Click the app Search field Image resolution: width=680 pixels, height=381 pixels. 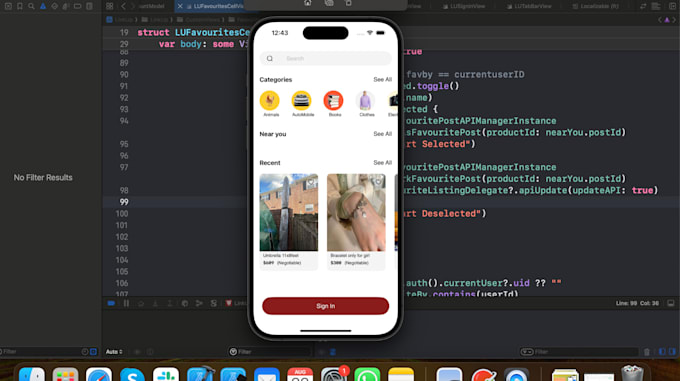[x=325, y=59]
